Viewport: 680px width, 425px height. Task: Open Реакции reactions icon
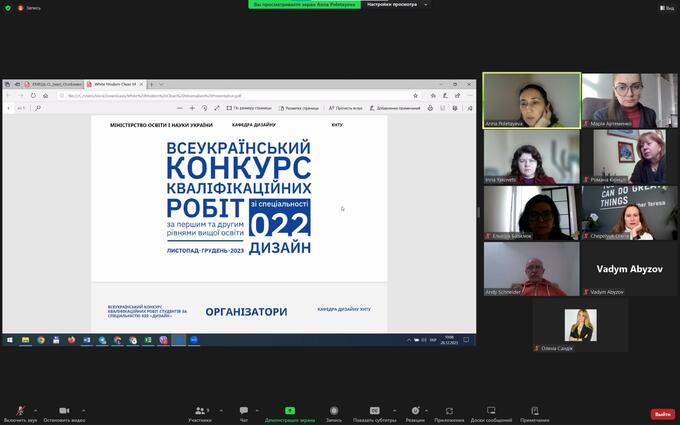415,411
